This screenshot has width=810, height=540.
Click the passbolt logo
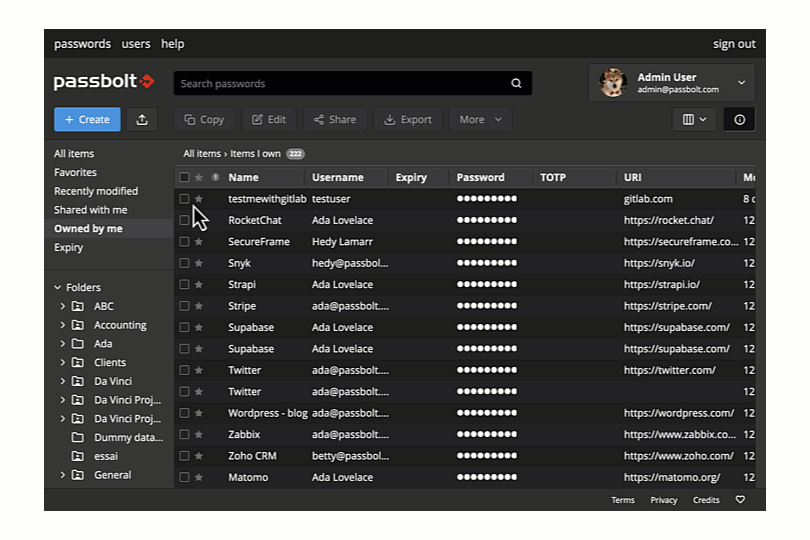tap(104, 81)
